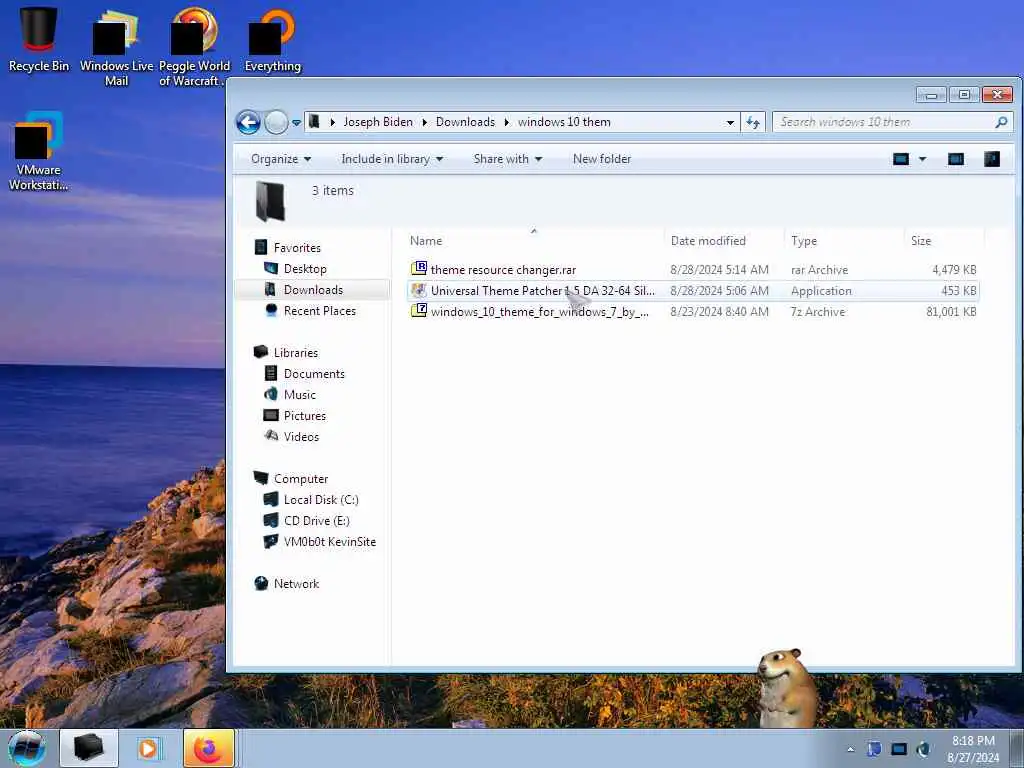The image size is (1024, 768).
Task: Click Explorer folder taskbar button
Action: point(89,748)
